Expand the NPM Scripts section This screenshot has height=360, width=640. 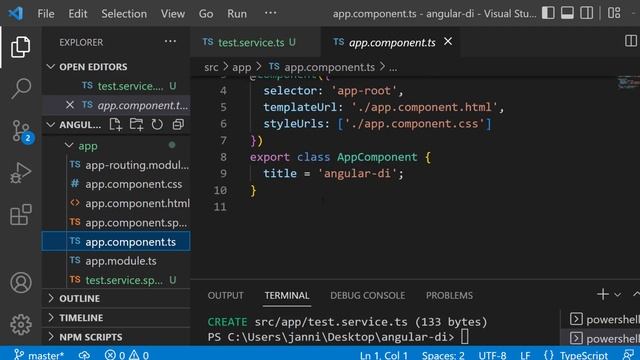click(x=116, y=337)
